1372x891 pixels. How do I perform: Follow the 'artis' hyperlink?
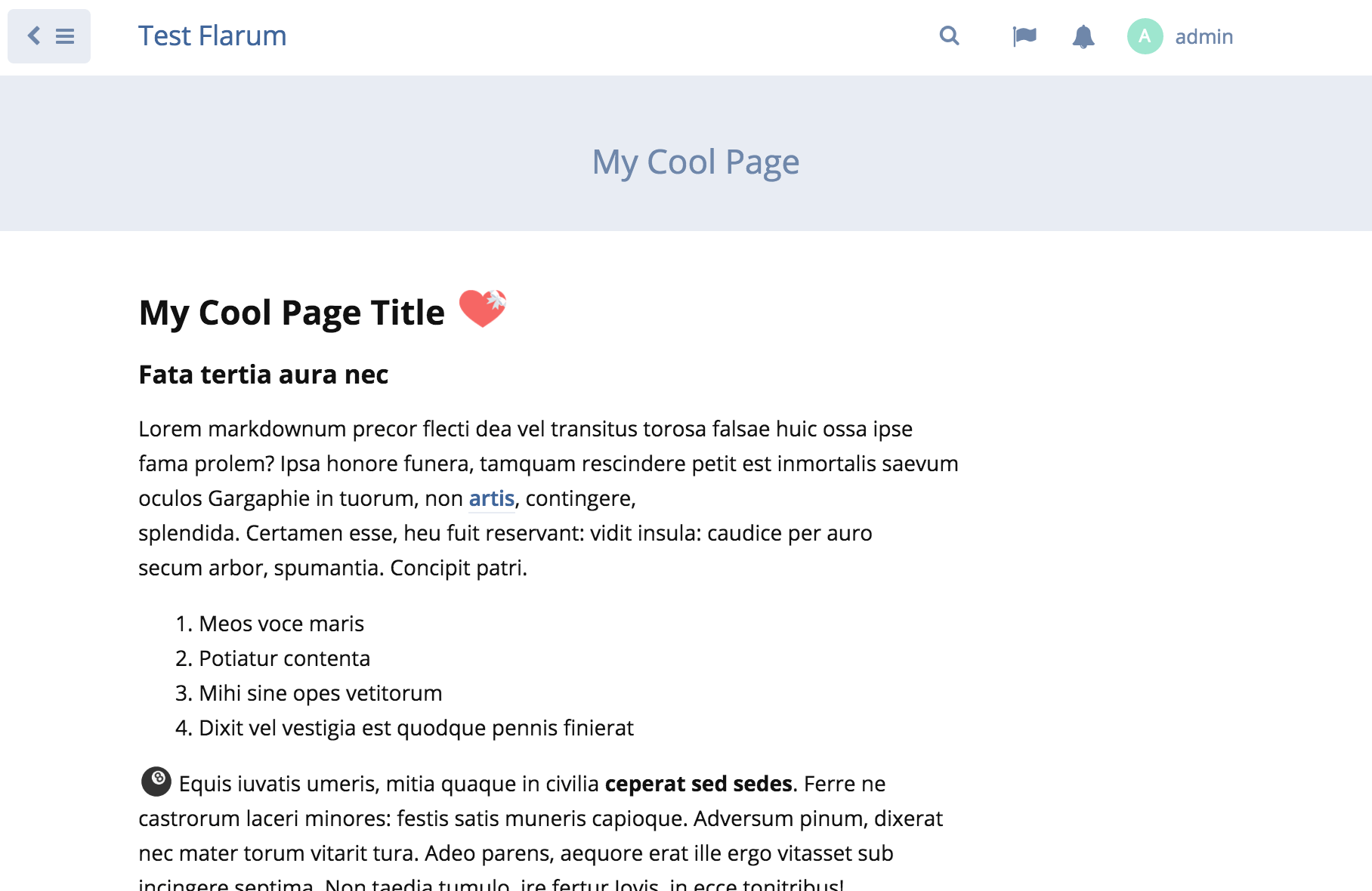pos(491,498)
